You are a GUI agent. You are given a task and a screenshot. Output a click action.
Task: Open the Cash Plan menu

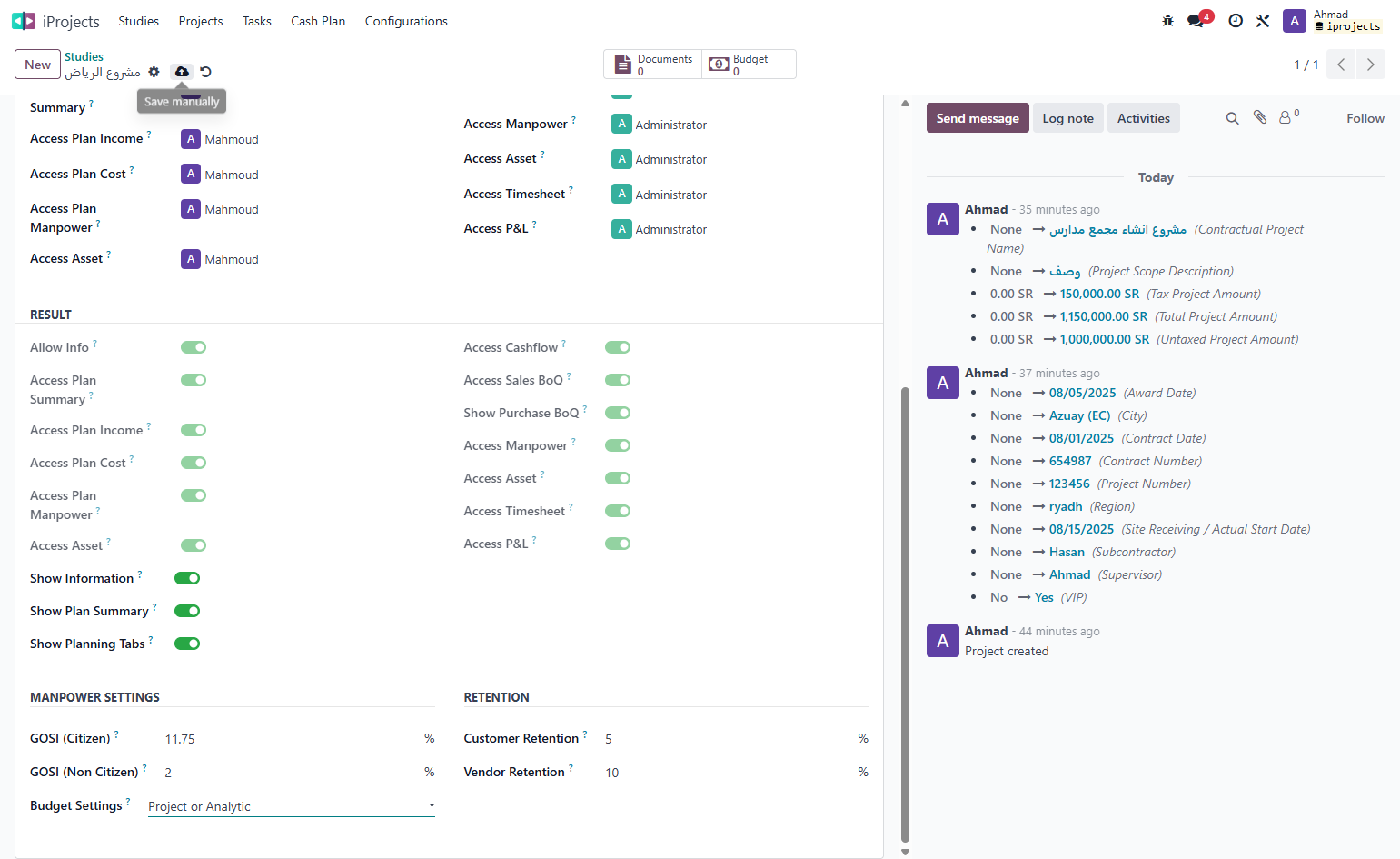click(x=318, y=21)
